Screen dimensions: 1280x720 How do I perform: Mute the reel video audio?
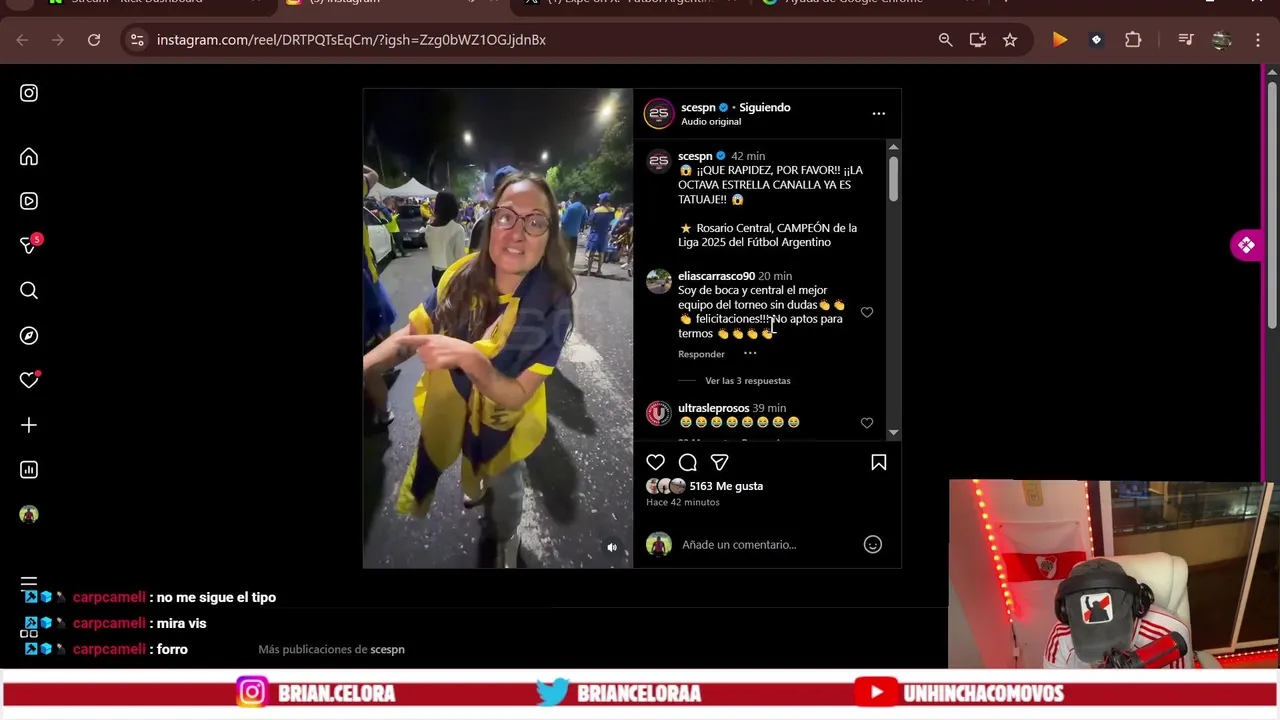point(612,547)
